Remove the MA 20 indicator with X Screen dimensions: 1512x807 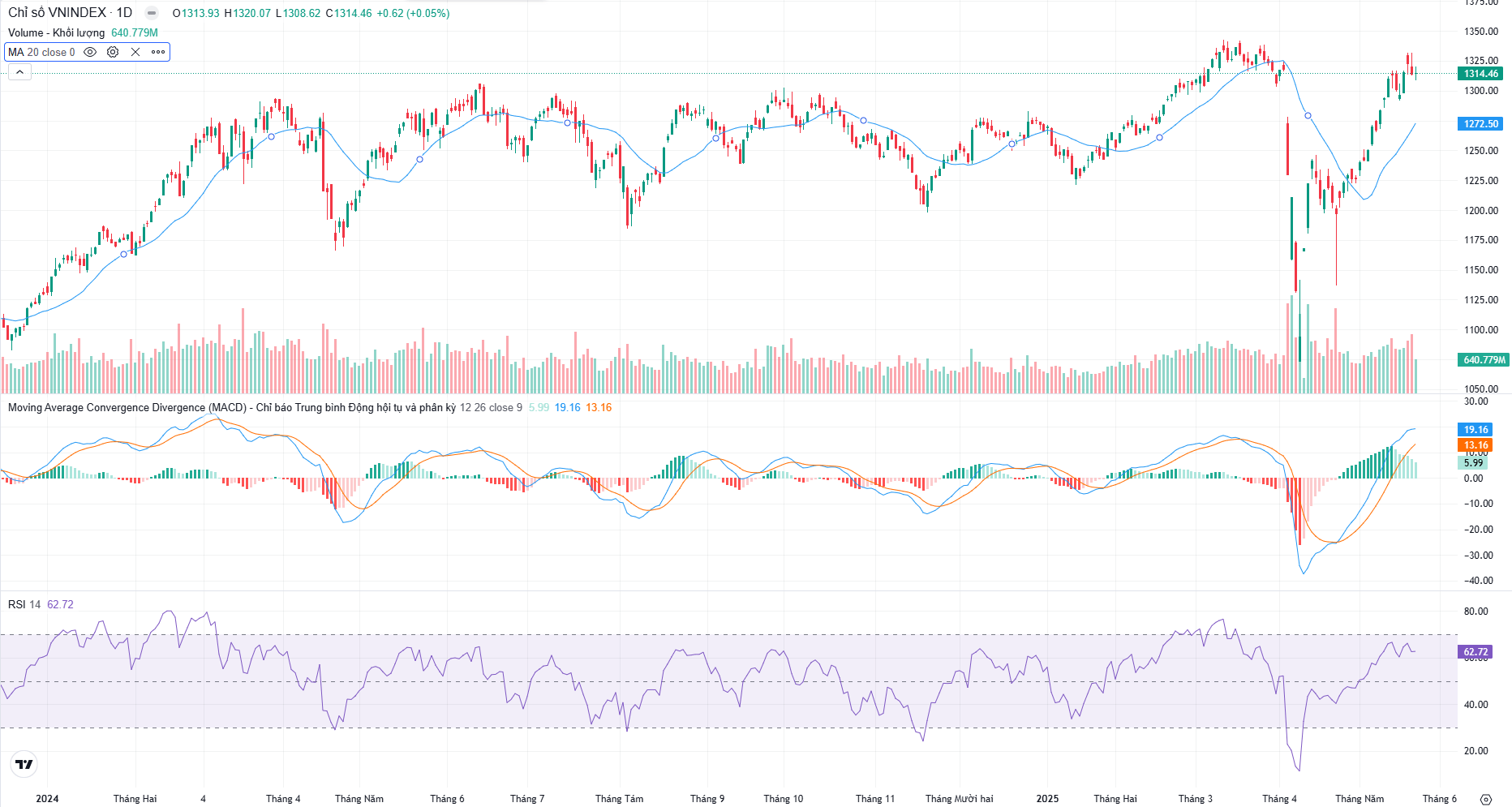pyautogui.click(x=135, y=52)
